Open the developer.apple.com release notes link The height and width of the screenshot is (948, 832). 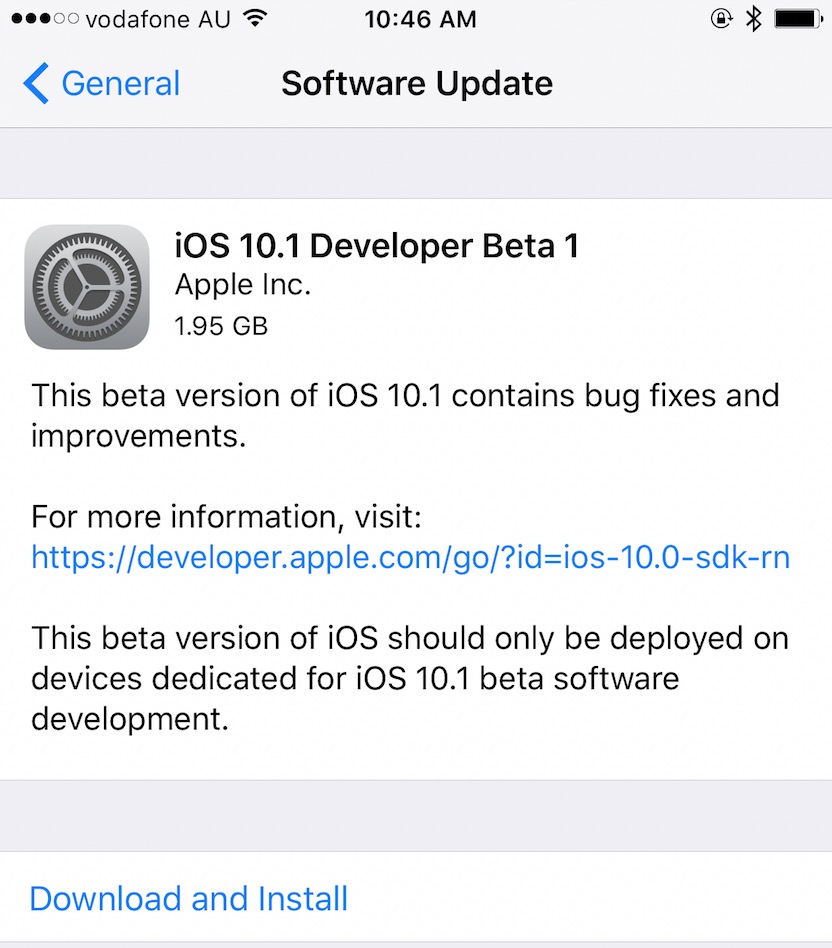(x=410, y=557)
